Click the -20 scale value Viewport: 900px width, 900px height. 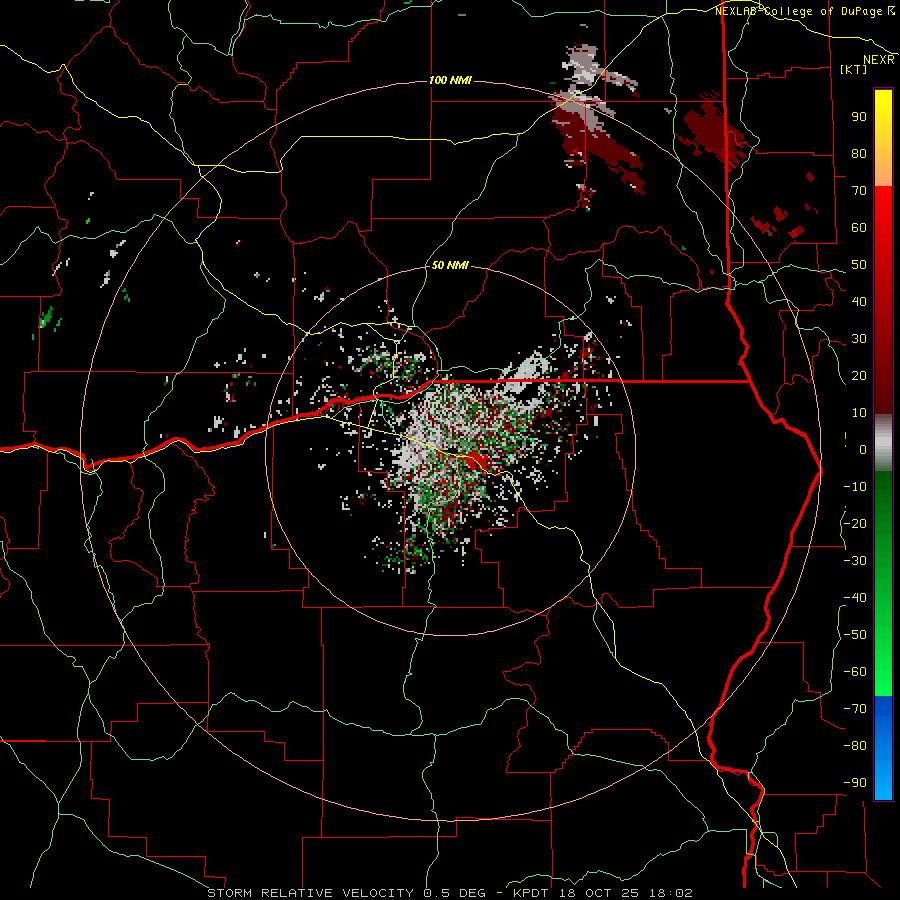pos(855,523)
